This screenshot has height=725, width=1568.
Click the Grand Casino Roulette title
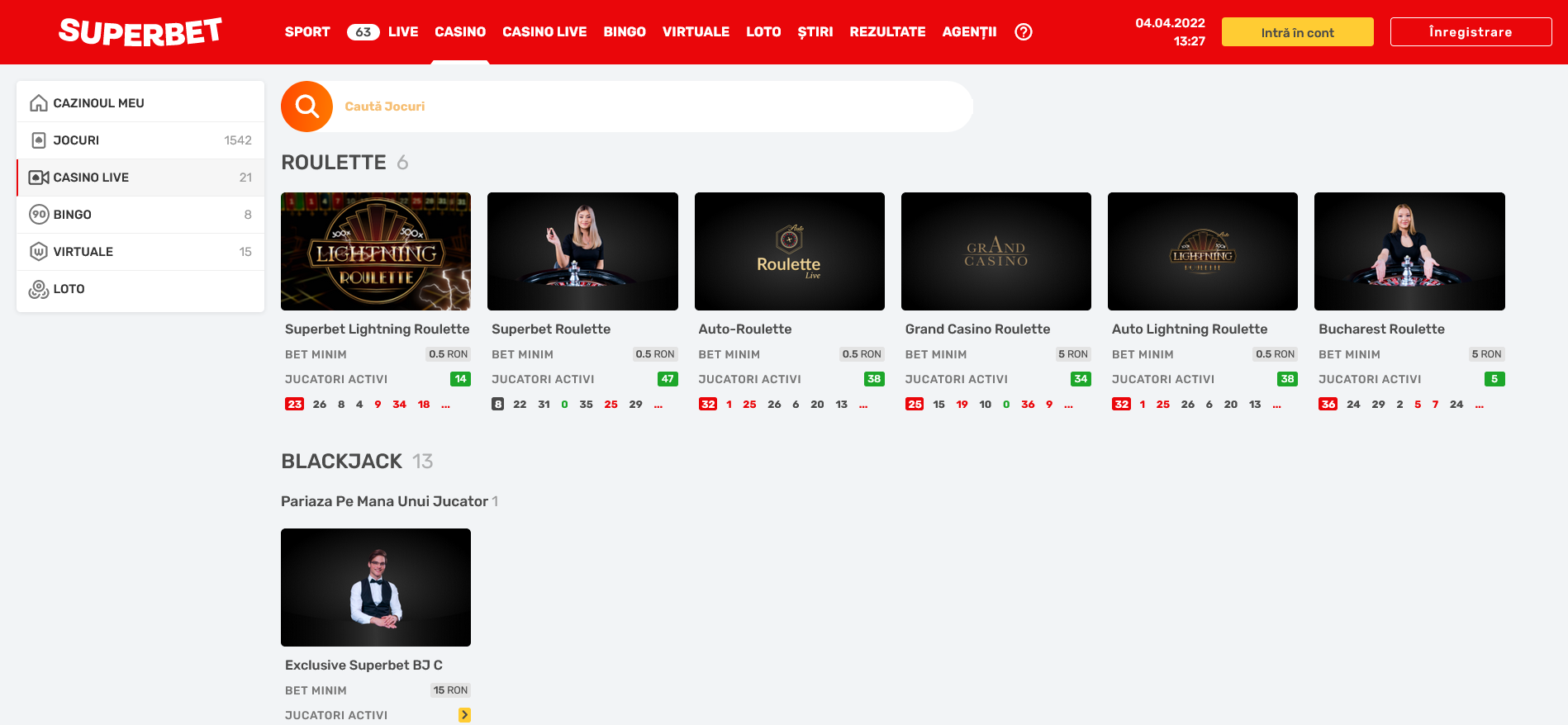tap(977, 329)
